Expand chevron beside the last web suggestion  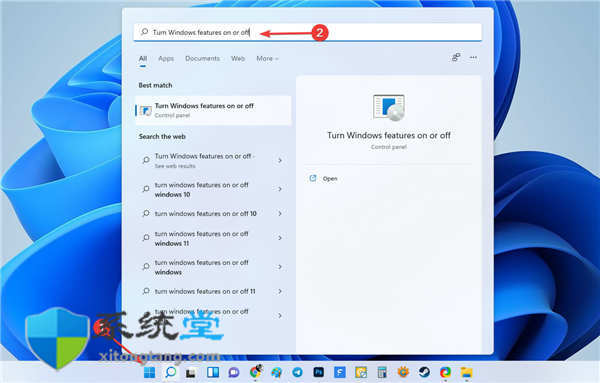pos(280,316)
